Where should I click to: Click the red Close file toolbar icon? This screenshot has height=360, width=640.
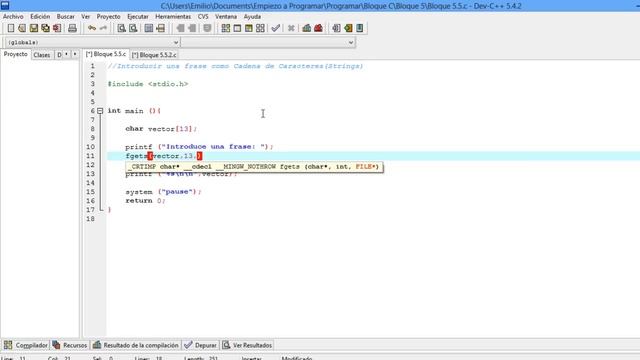(57, 28)
